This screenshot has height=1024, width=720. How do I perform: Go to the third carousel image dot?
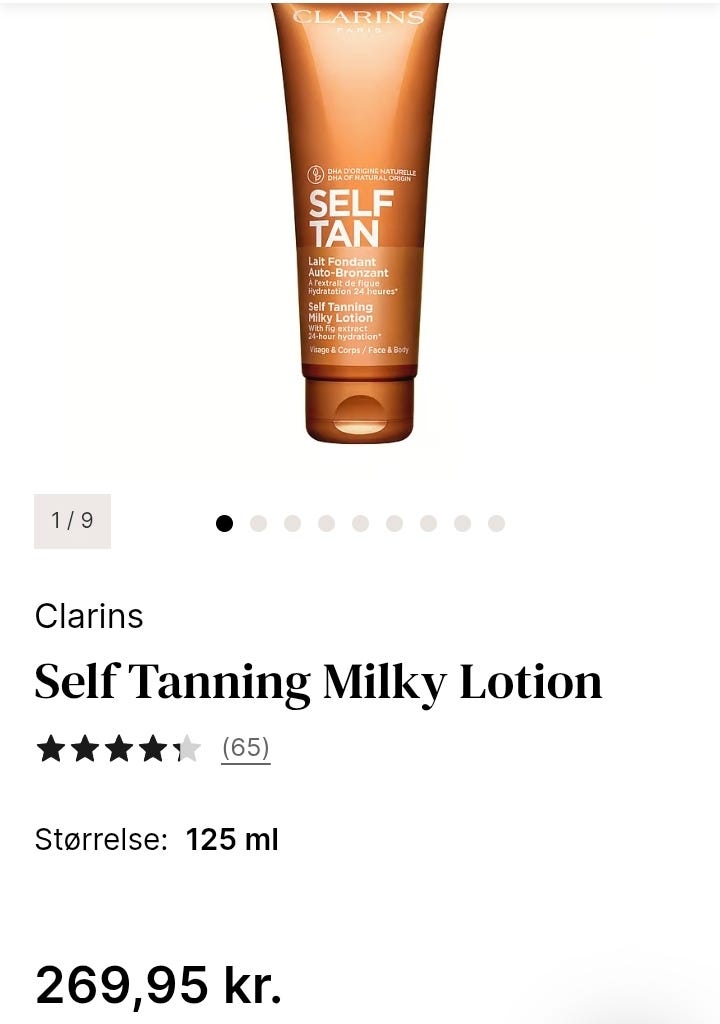292,523
